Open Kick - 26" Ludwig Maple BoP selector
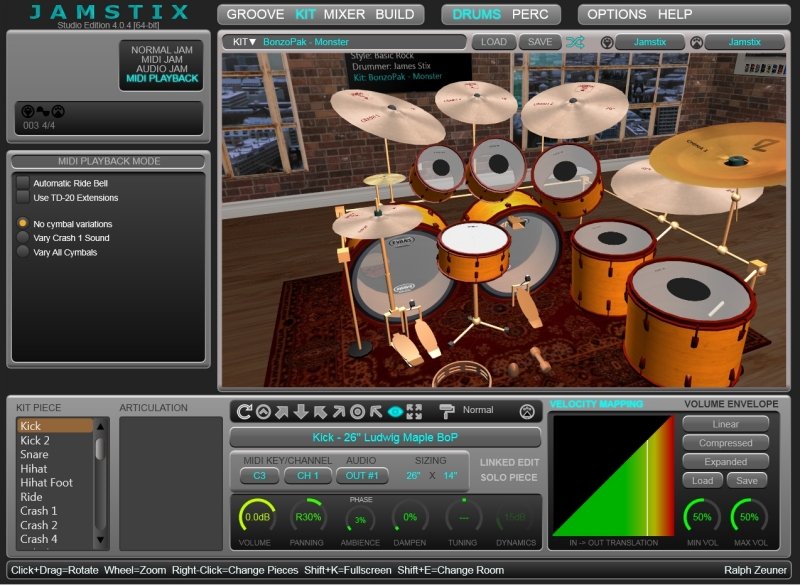Viewport: 800px width, 585px height. pos(385,437)
